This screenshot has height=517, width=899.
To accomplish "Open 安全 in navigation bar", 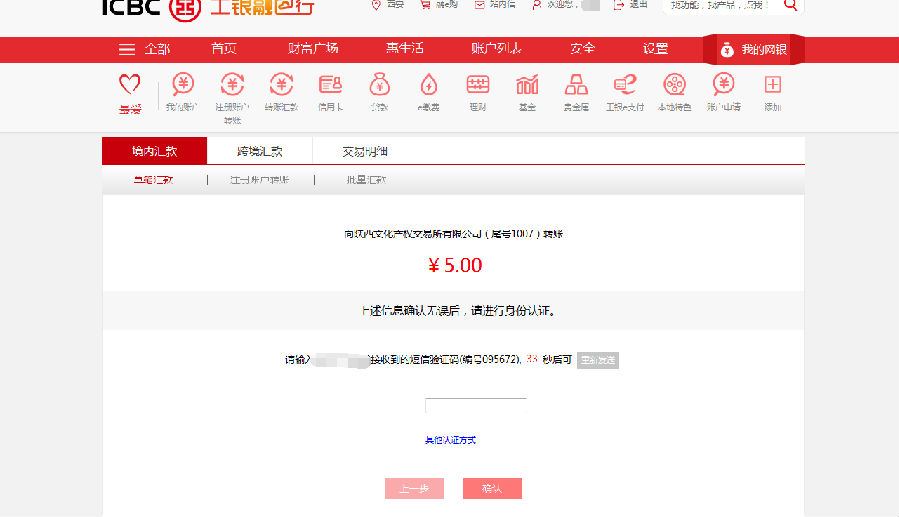I will (x=583, y=49).
